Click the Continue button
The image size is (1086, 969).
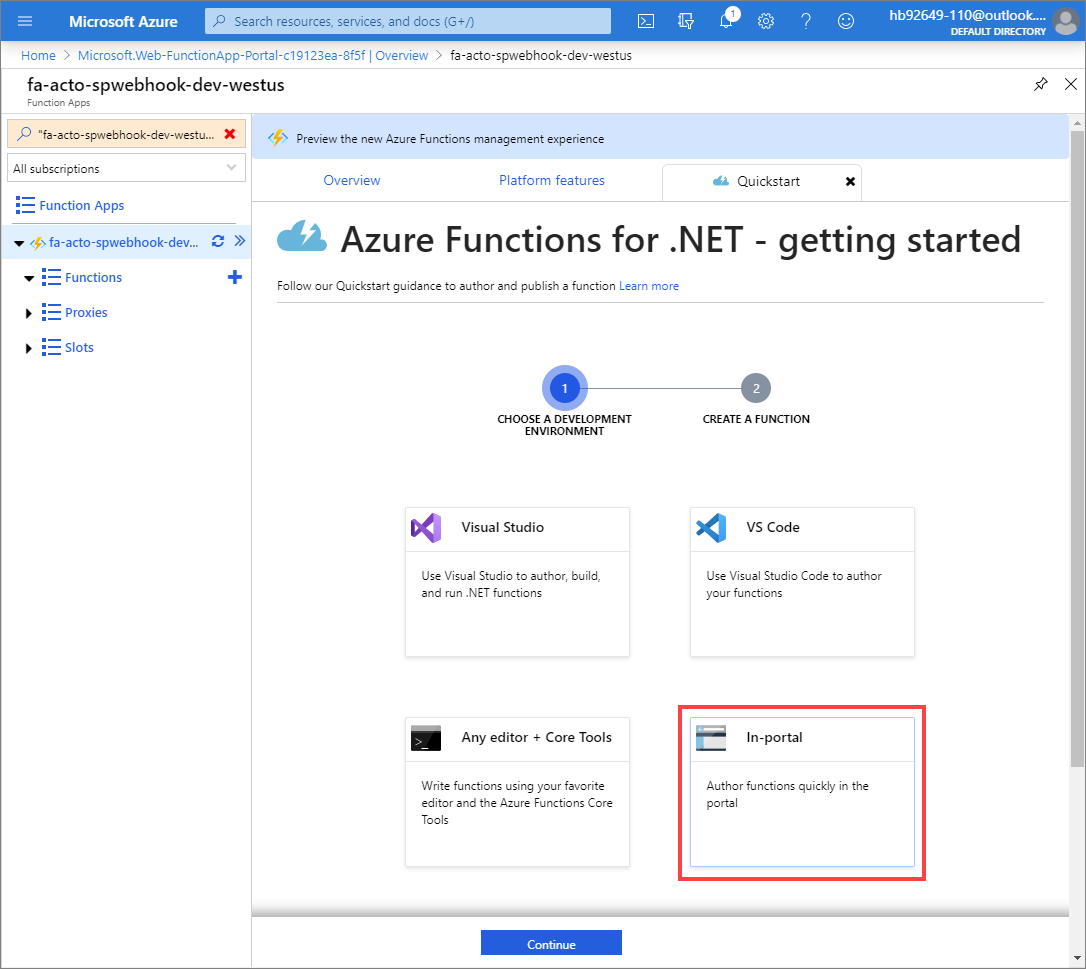pyautogui.click(x=551, y=943)
